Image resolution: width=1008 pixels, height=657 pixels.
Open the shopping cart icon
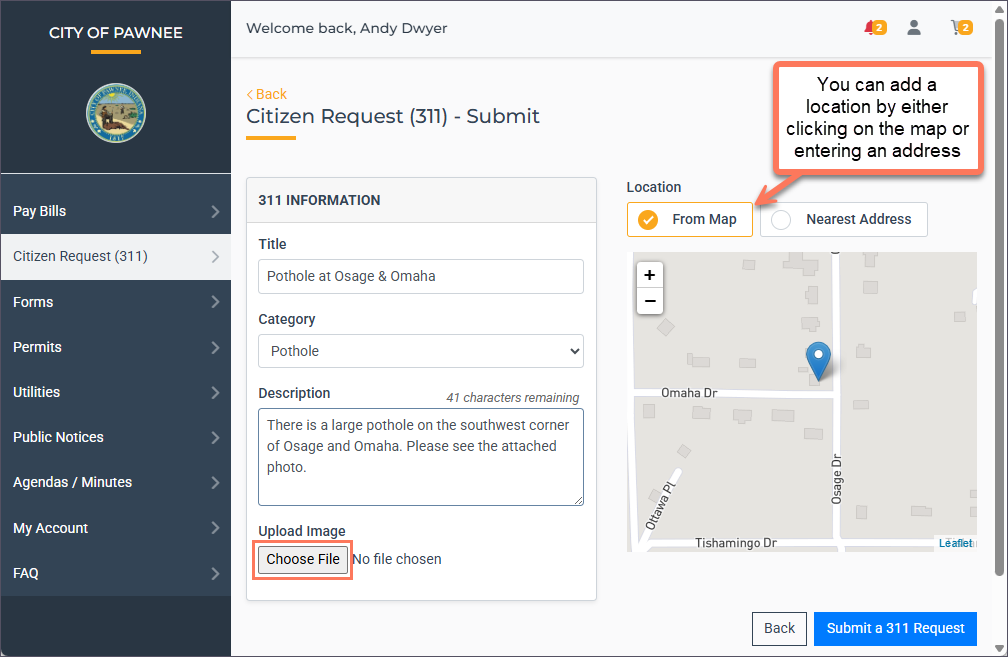(x=959, y=28)
